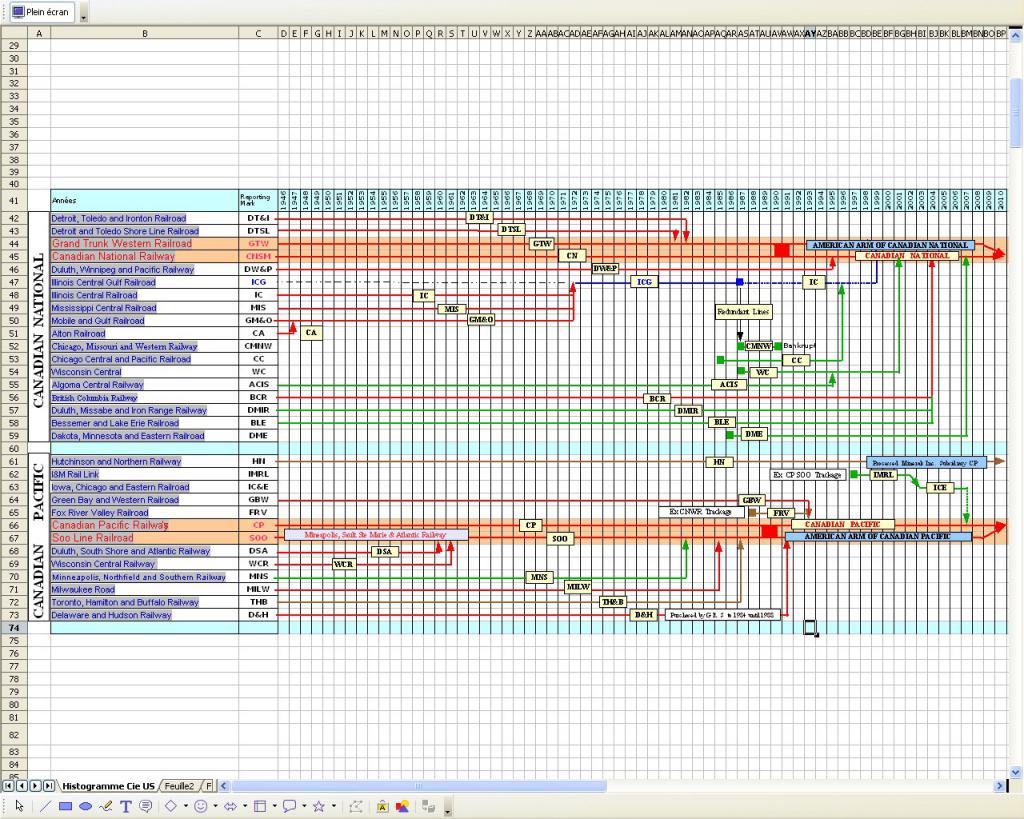This screenshot has width=1024, height=819.
Task: Select column A header
Action: [39, 33]
